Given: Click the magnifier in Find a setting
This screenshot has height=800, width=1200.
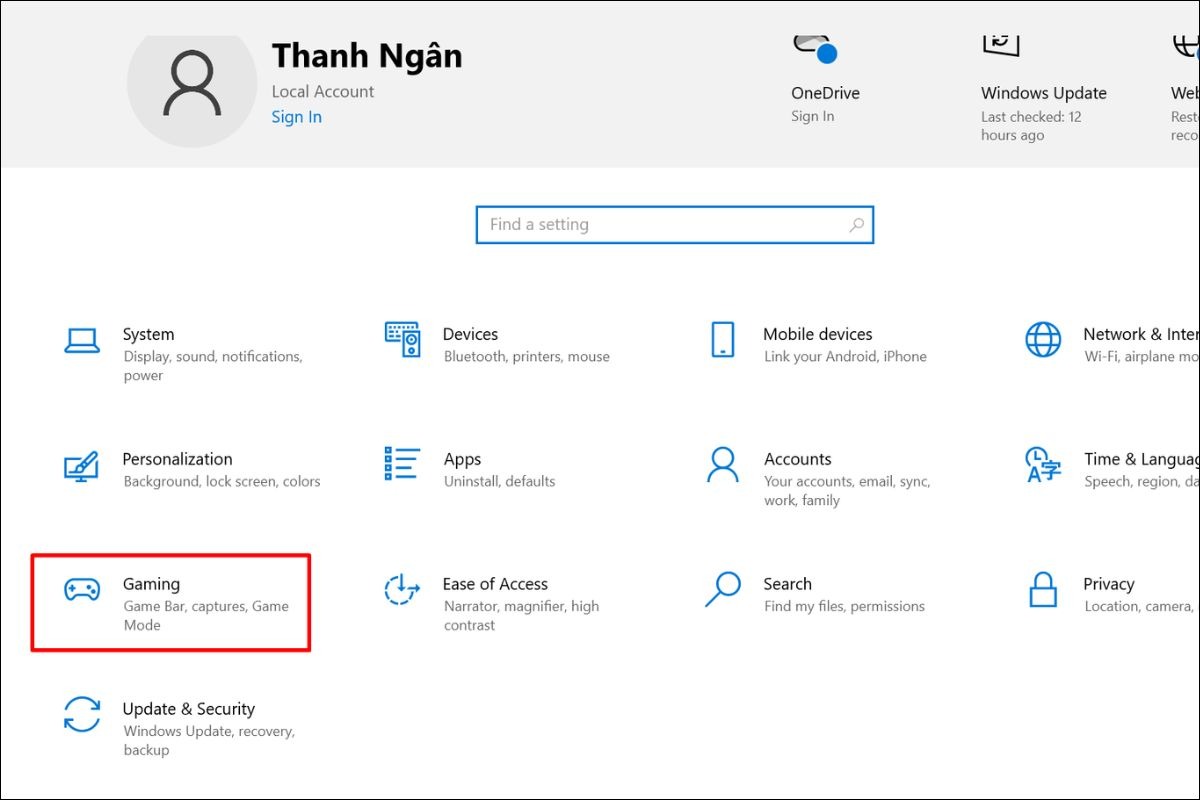Looking at the screenshot, I should (x=856, y=225).
